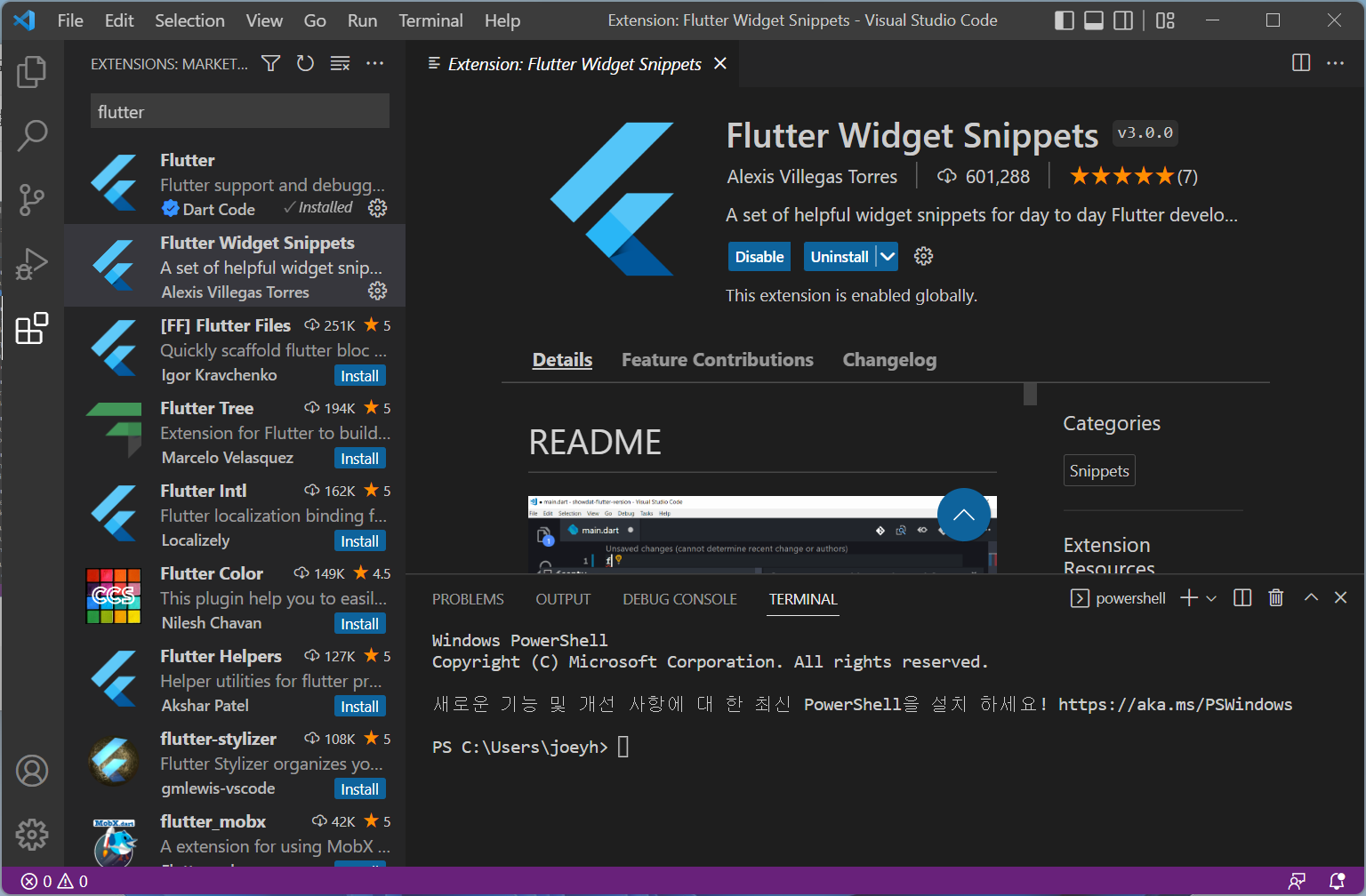Screen dimensions: 1366x896
Task: Open the Help menu
Action: (502, 20)
